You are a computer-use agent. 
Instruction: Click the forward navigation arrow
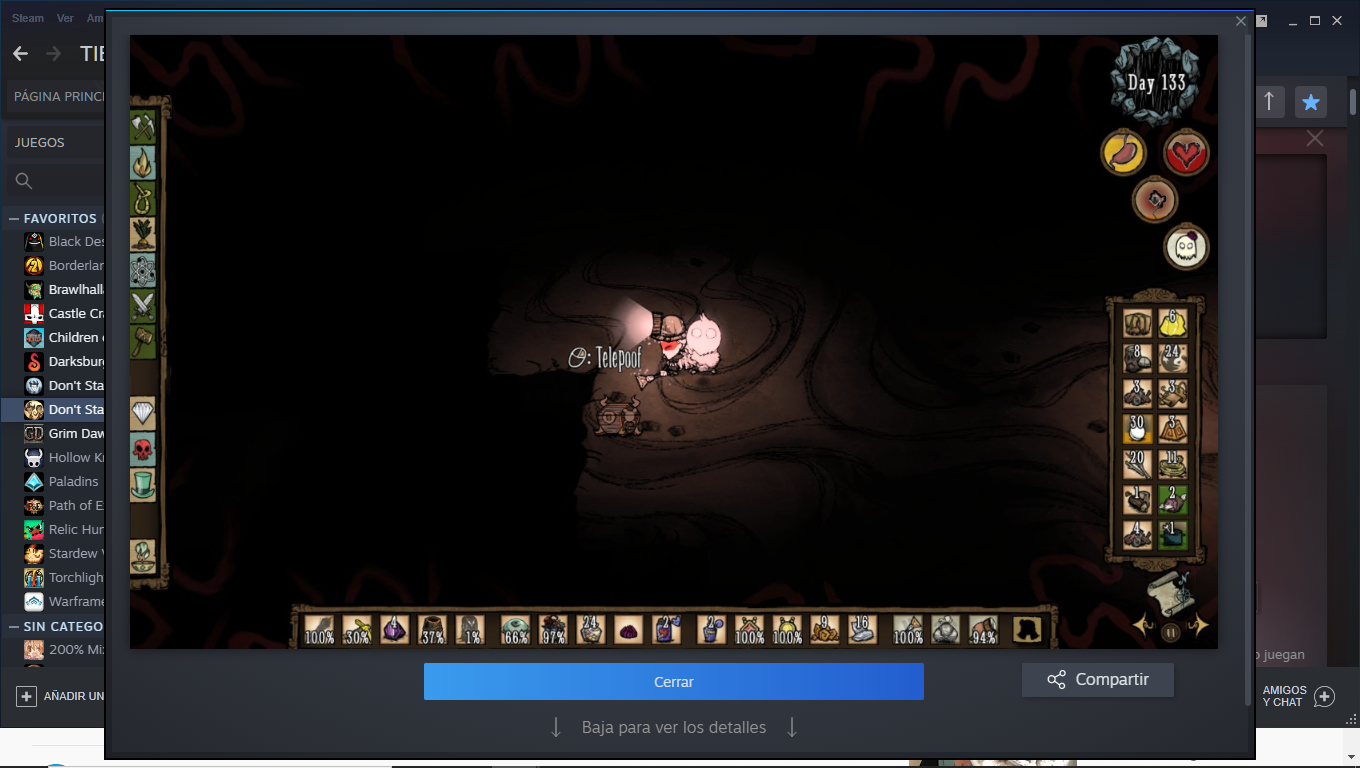[54, 54]
